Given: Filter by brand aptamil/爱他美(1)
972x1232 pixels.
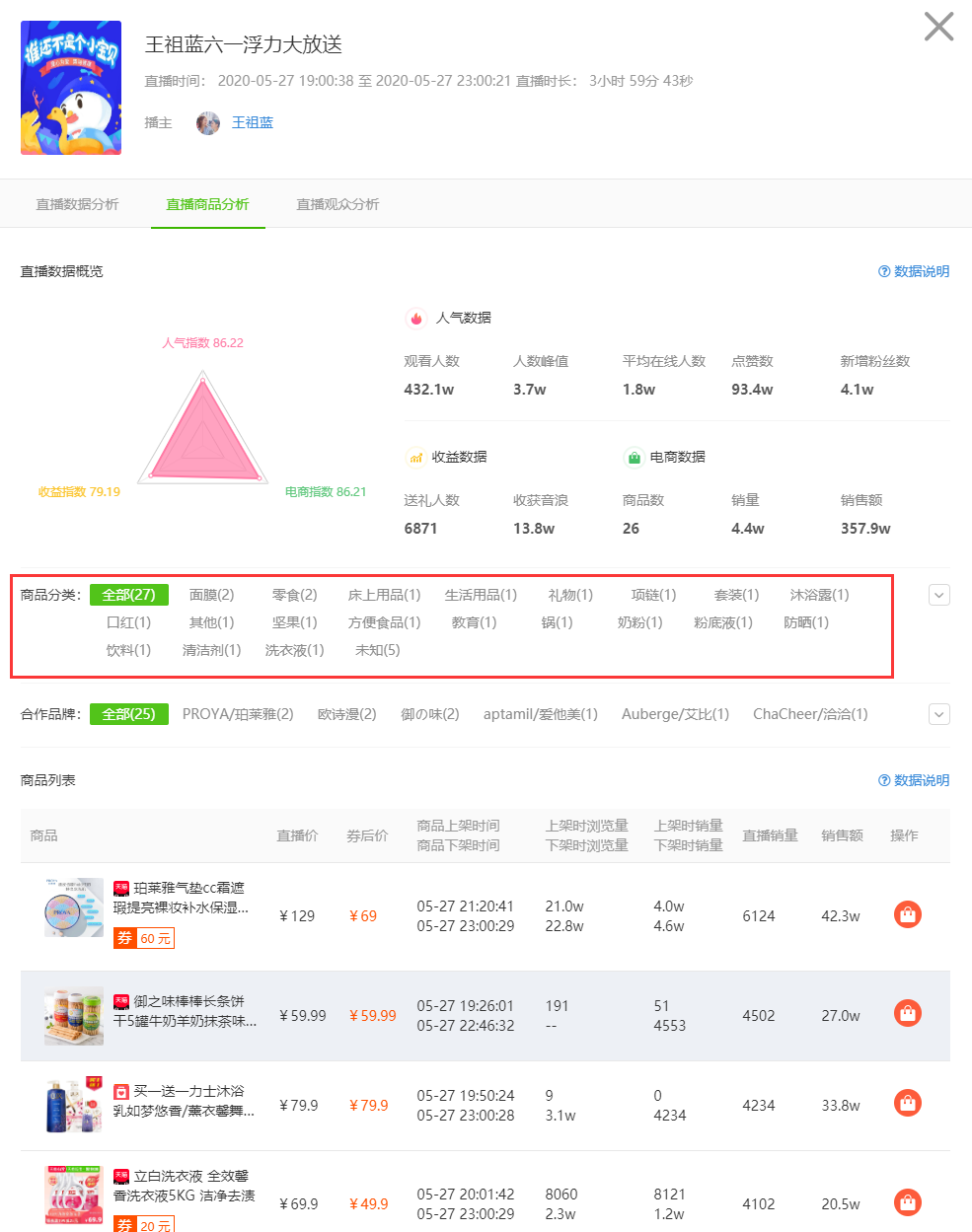Looking at the screenshot, I should tap(541, 714).
